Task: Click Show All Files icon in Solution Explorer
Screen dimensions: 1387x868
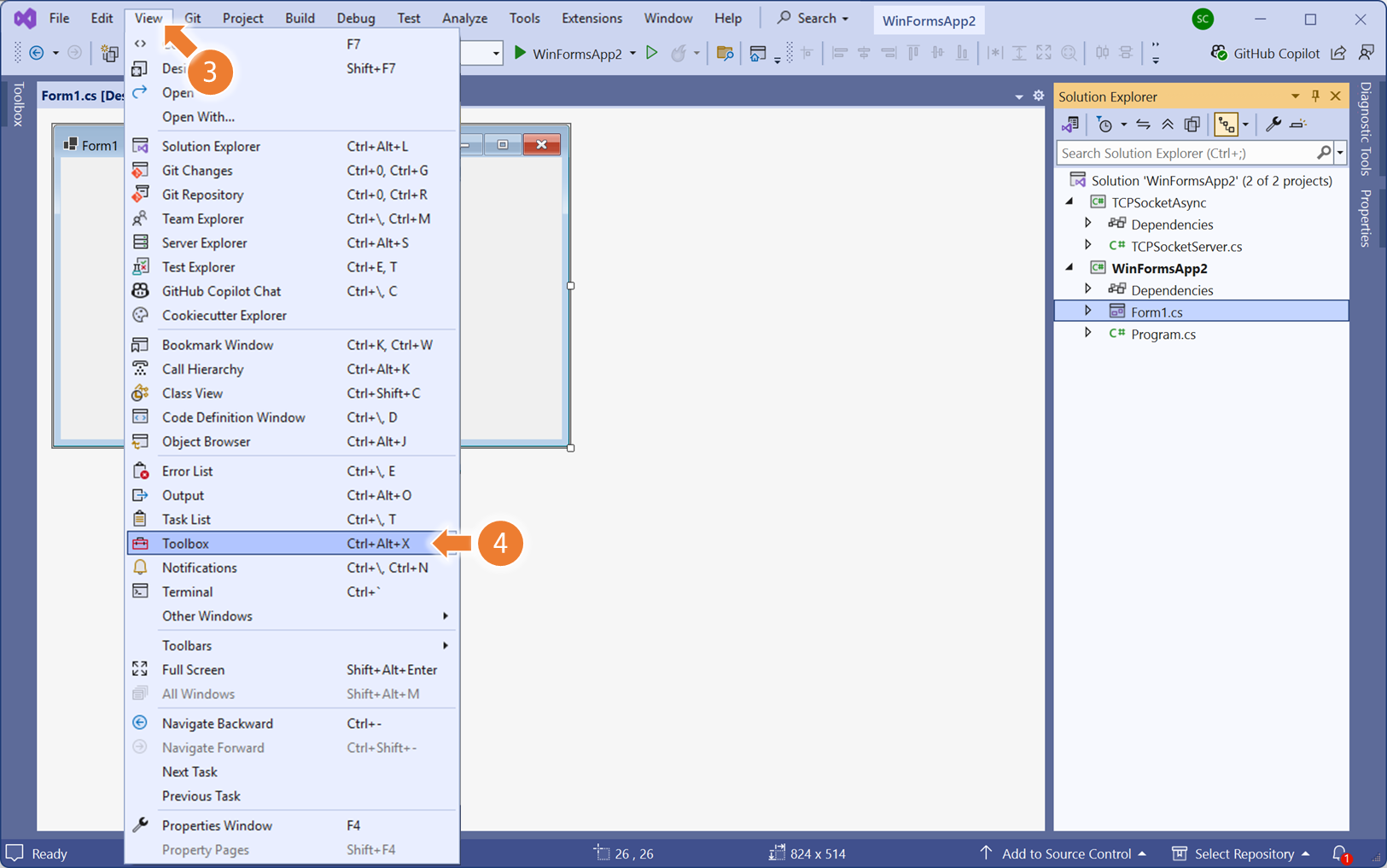Action: click(x=1192, y=125)
